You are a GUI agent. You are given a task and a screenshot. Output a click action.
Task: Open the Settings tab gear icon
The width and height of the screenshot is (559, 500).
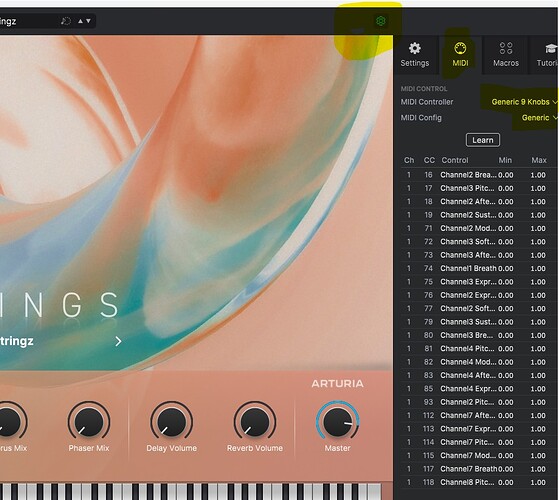coord(415,48)
